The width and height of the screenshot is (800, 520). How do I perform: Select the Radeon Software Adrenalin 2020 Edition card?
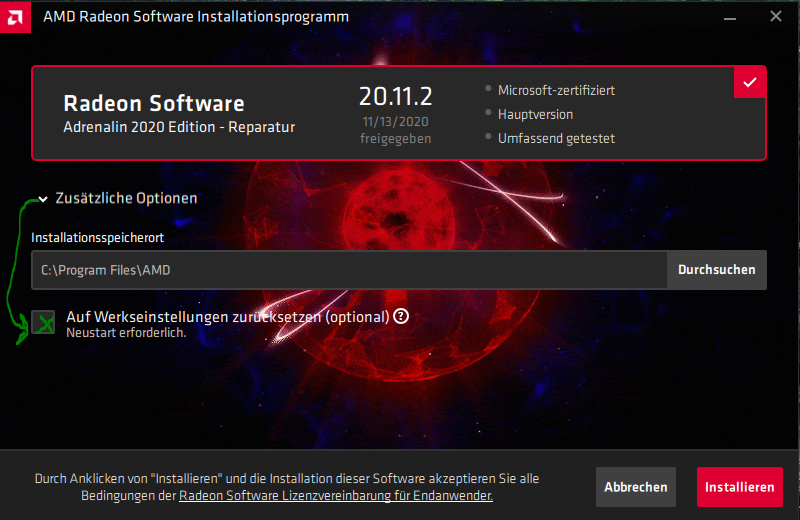398,113
